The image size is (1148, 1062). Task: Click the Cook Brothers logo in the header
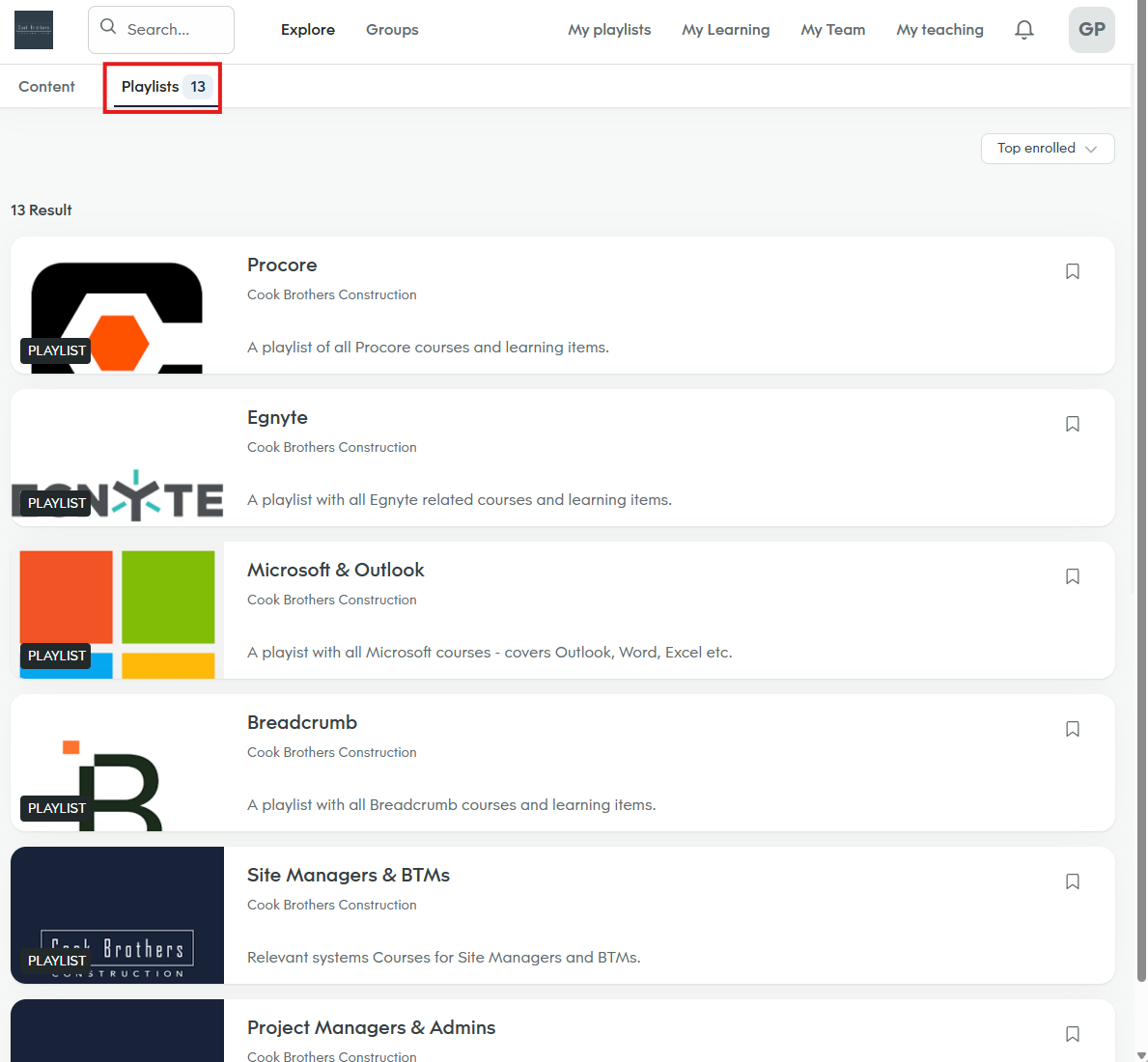(34, 30)
